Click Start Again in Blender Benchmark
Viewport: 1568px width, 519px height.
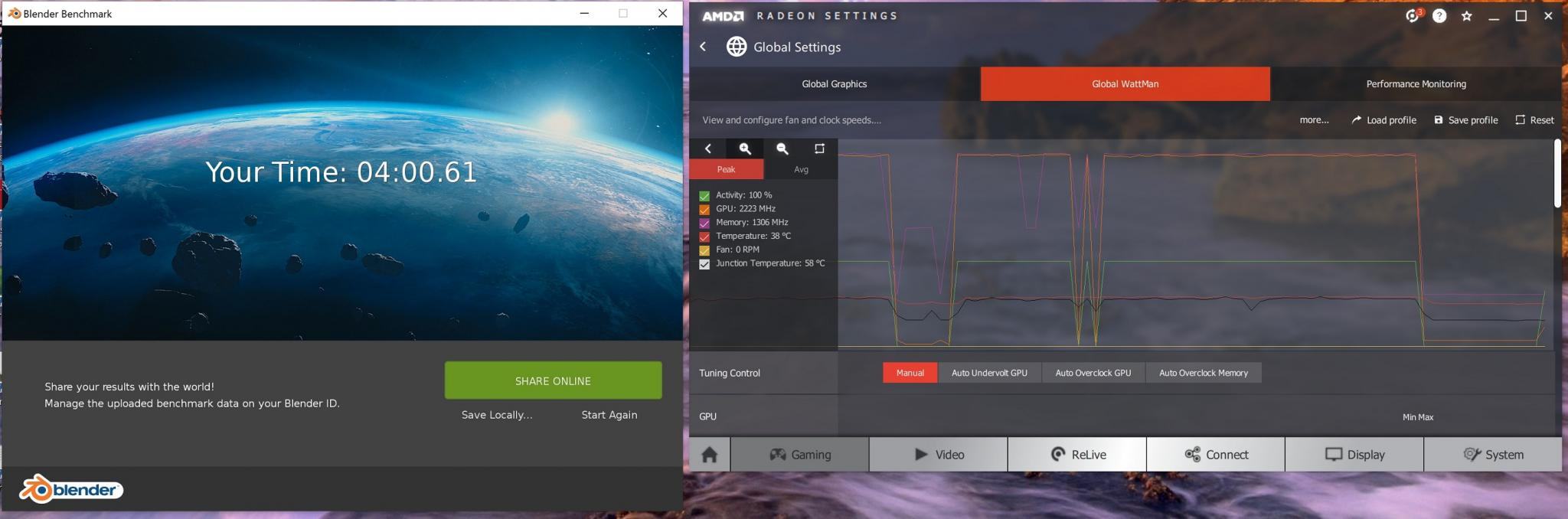[609, 415]
